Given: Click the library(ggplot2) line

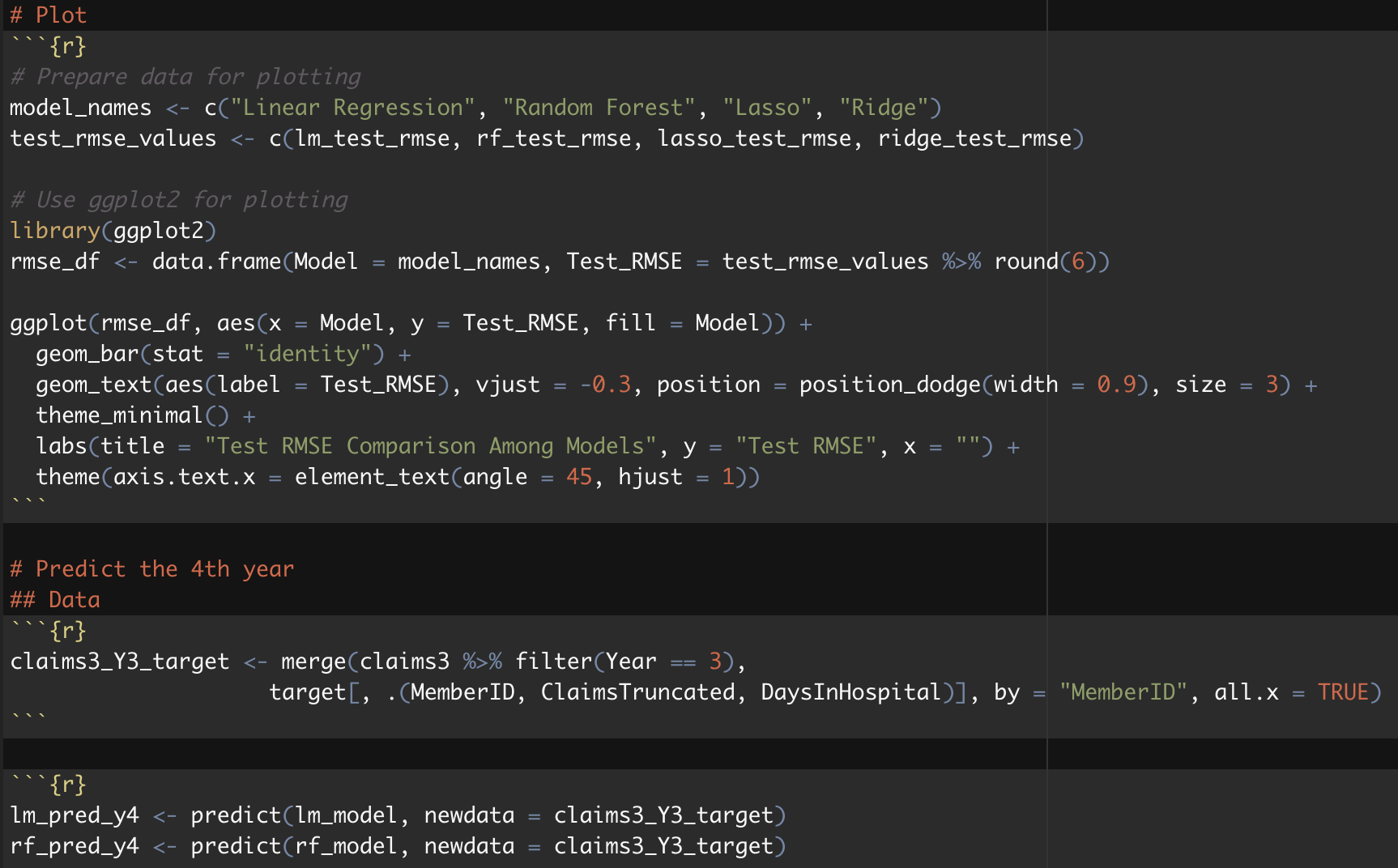Looking at the screenshot, I should (113, 231).
